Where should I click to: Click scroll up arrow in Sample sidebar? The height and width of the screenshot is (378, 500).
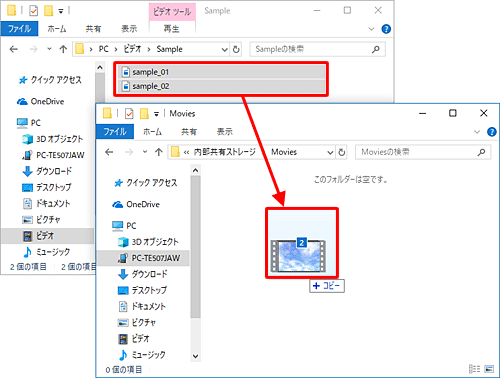tap(100, 68)
